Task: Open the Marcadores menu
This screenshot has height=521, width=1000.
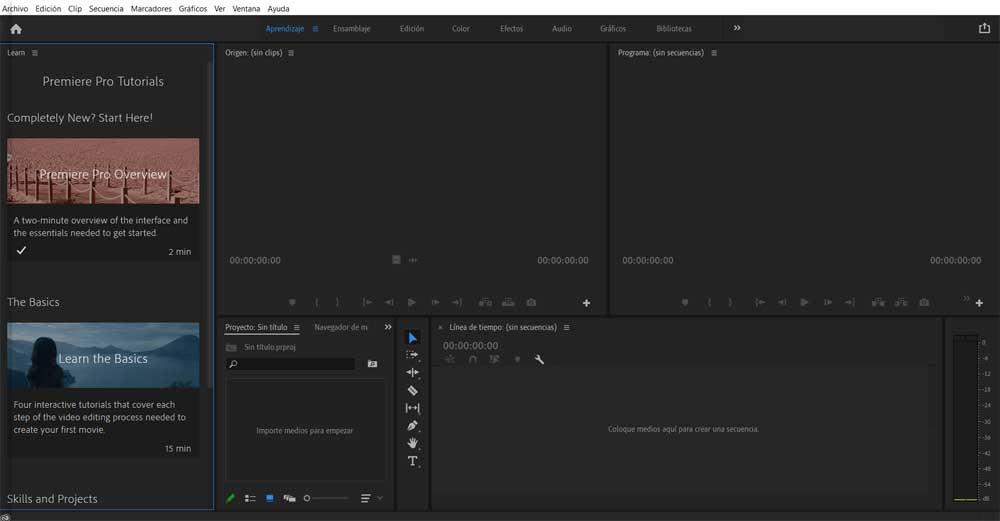Action: pyautogui.click(x=151, y=8)
